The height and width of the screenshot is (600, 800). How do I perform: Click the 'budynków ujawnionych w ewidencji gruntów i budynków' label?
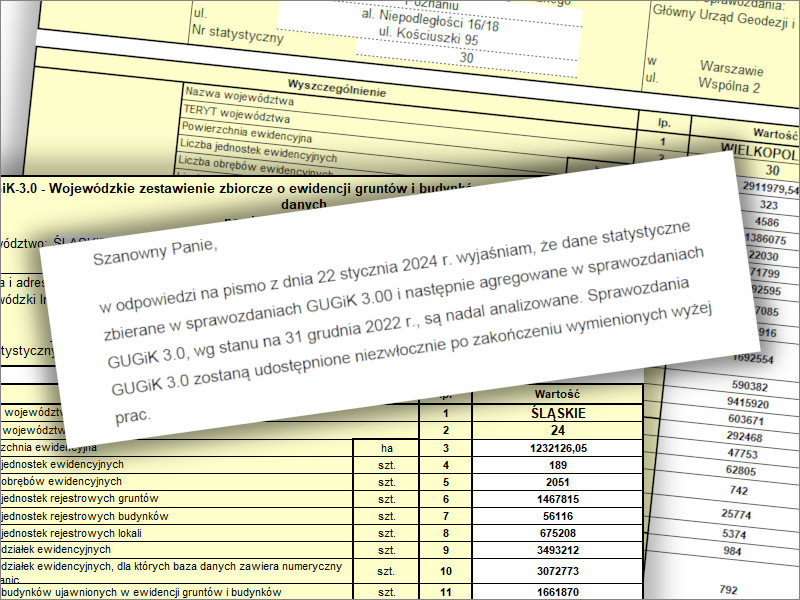click(x=141, y=592)
